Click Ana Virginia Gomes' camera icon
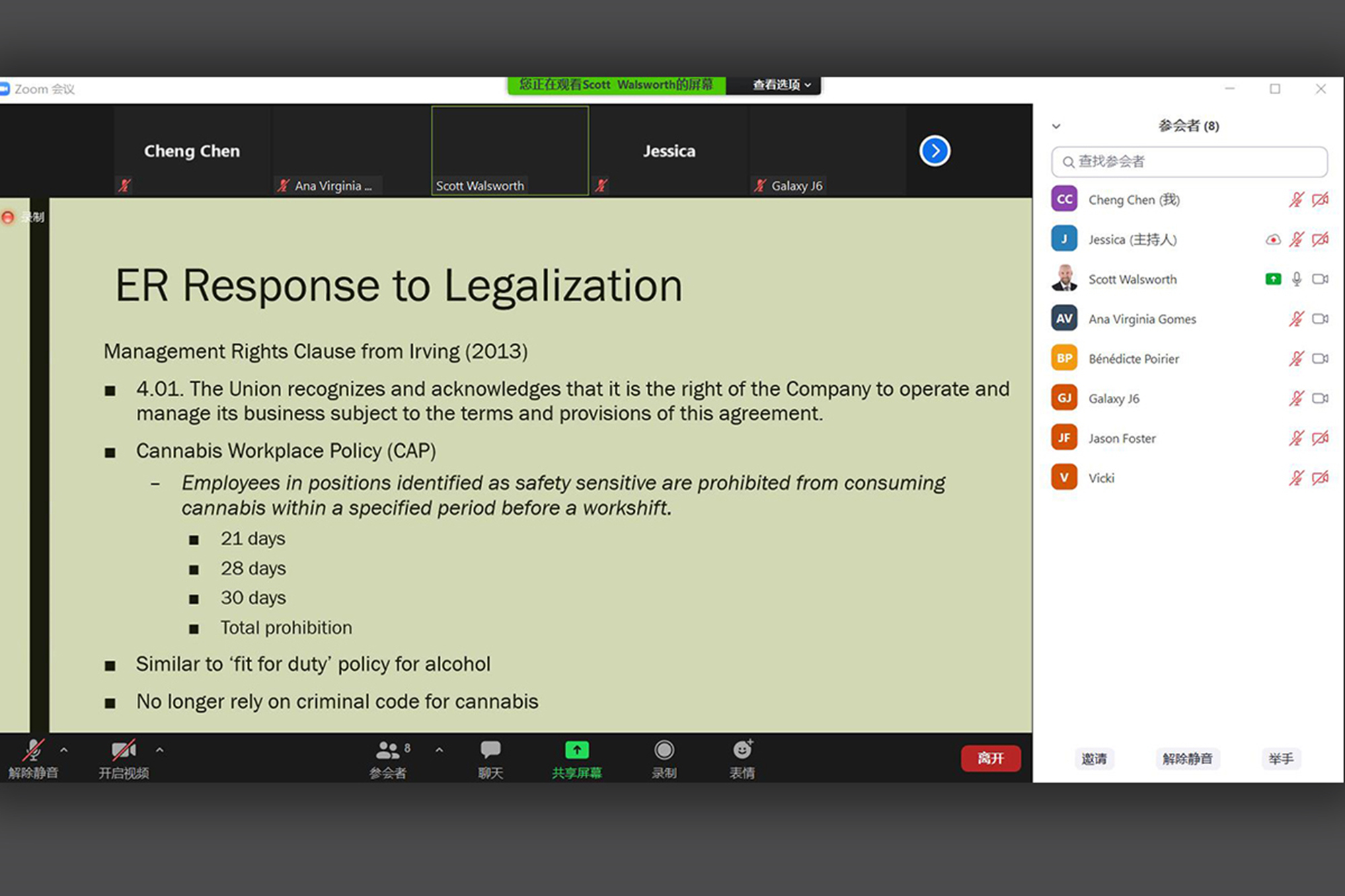Screen dimensions: 1345x896 [1320, 319]
